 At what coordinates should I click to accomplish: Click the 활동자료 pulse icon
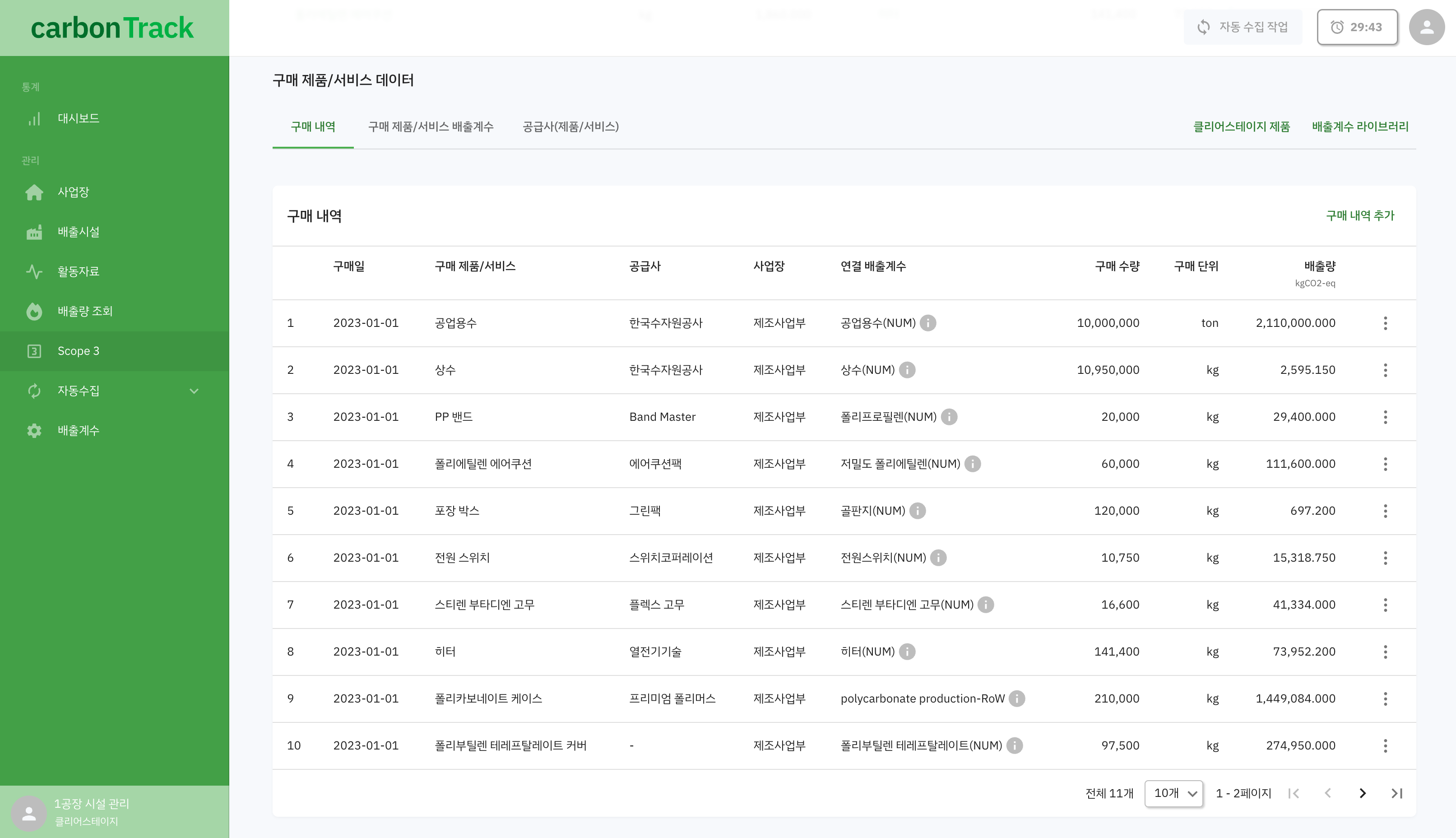(34, 272)
